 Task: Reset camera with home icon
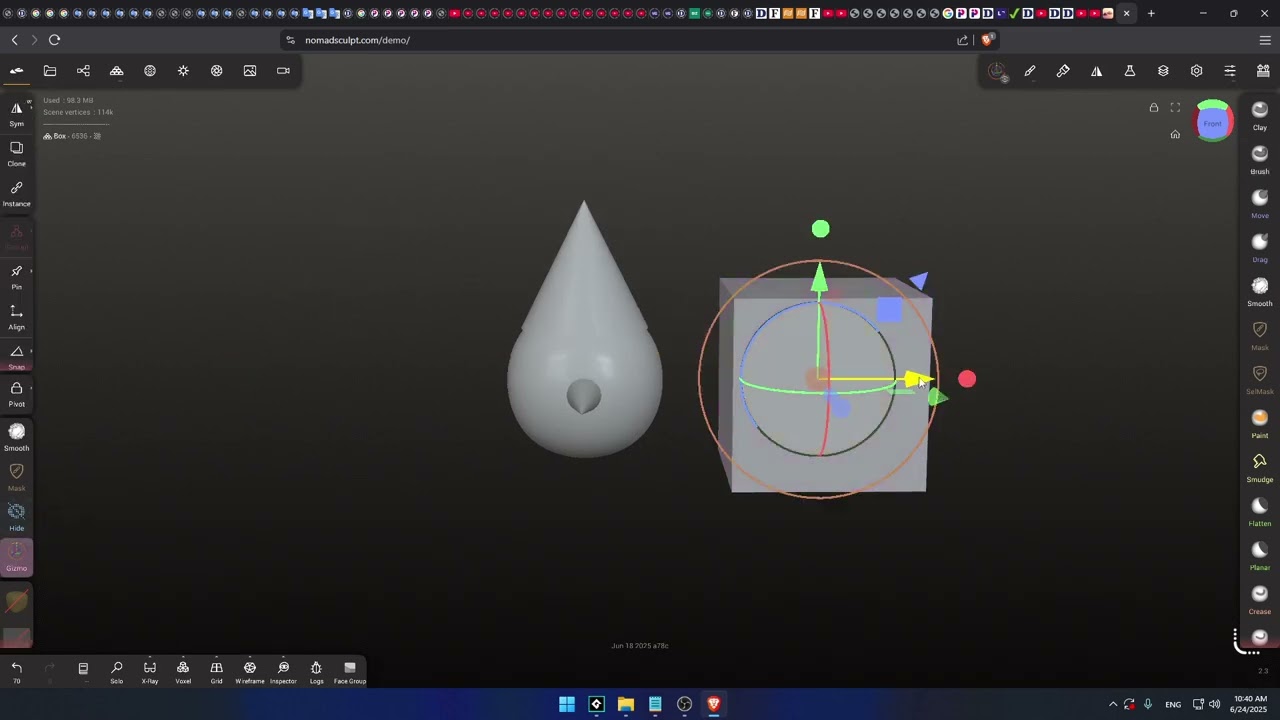[1175, 134]
